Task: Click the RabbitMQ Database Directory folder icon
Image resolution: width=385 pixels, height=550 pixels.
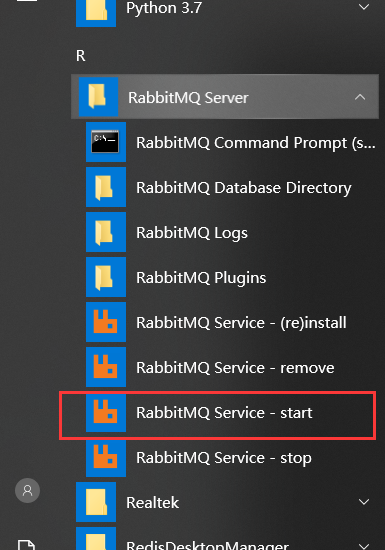Action: pyautogui.click(x=106, y=187)
